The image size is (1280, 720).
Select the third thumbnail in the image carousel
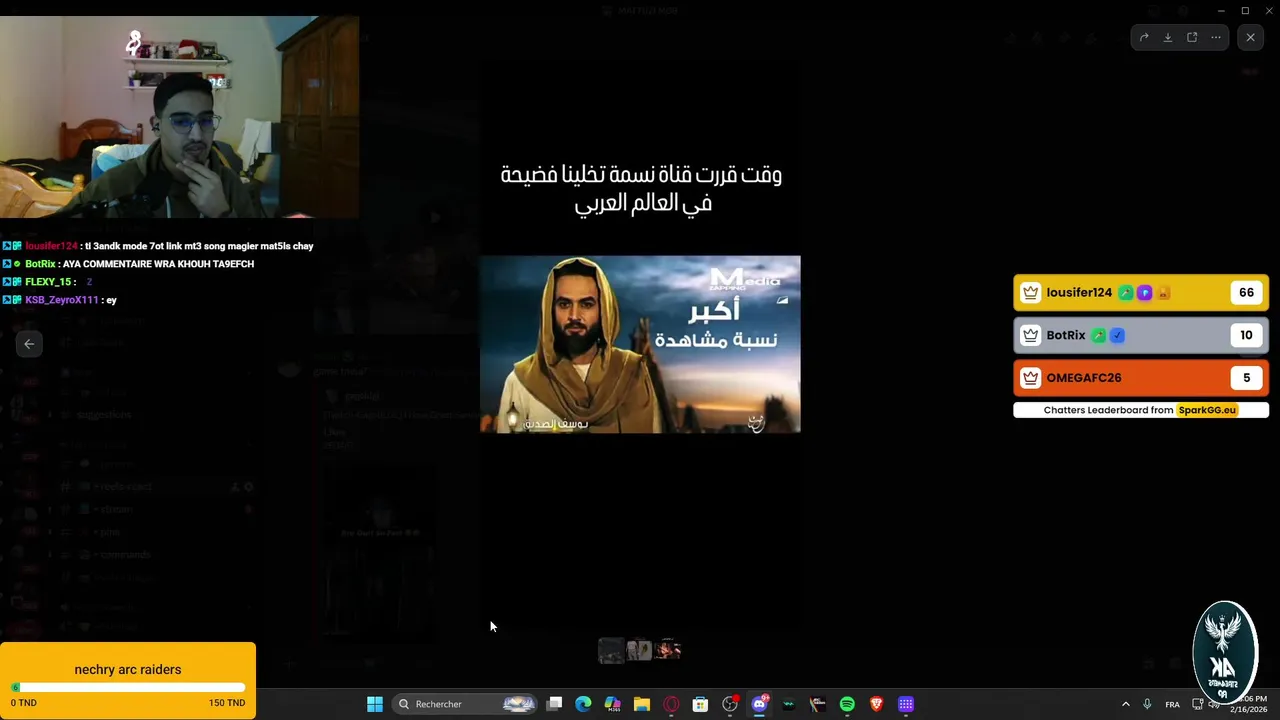(x=668, y=650)
